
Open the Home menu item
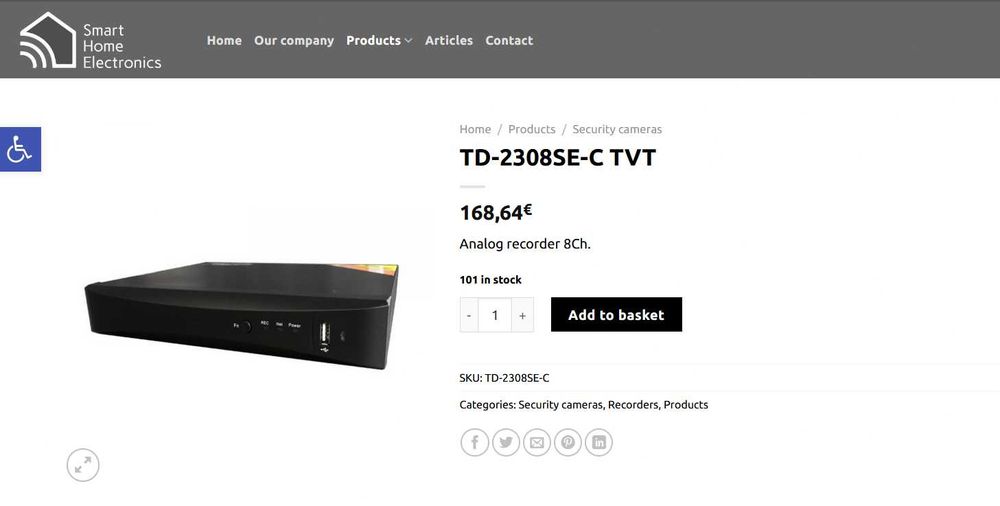pyautogui.click(x=224, y=40)
